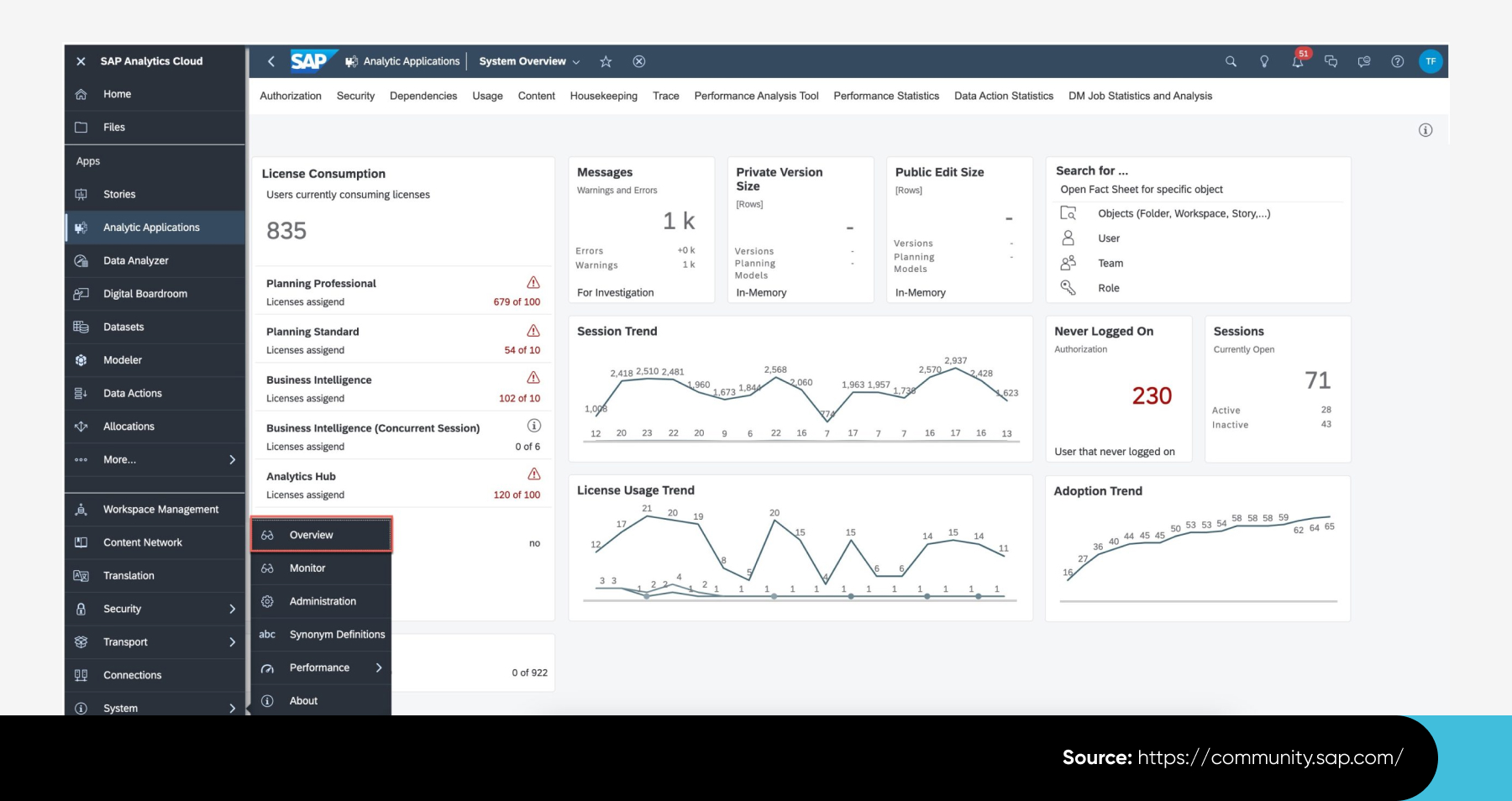This screenshot has height=801, width=1512.
Task: Open the Allocations icon in sidebar
Action: point(81,426)
